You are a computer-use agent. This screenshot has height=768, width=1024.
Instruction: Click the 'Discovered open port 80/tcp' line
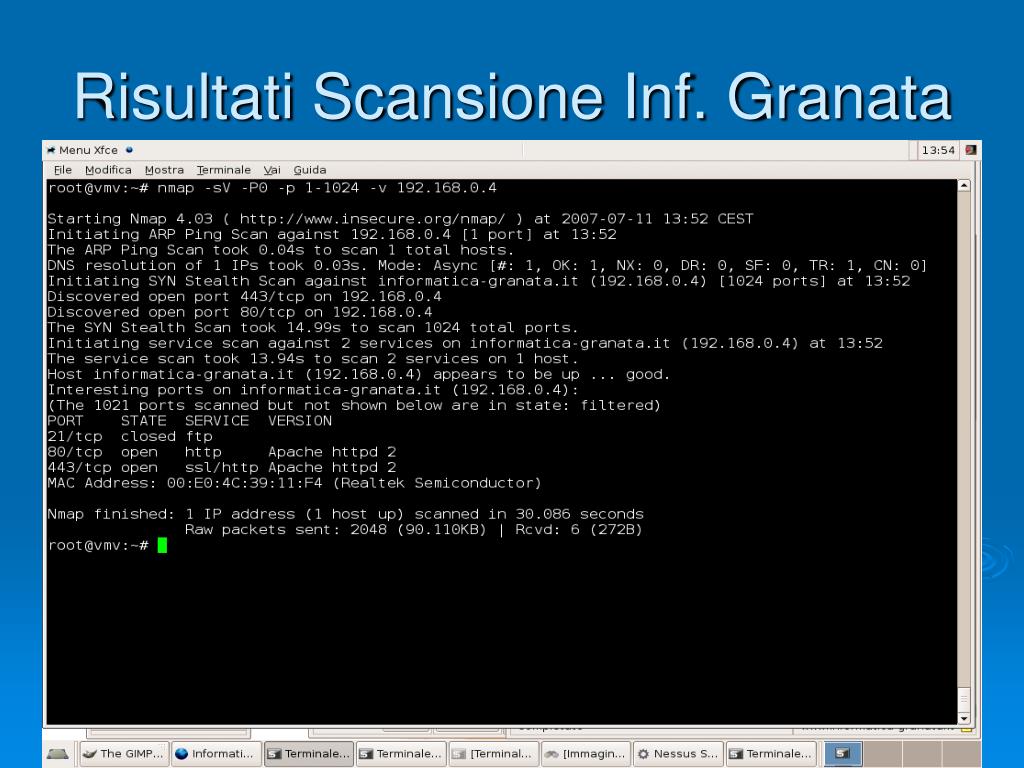240,312
